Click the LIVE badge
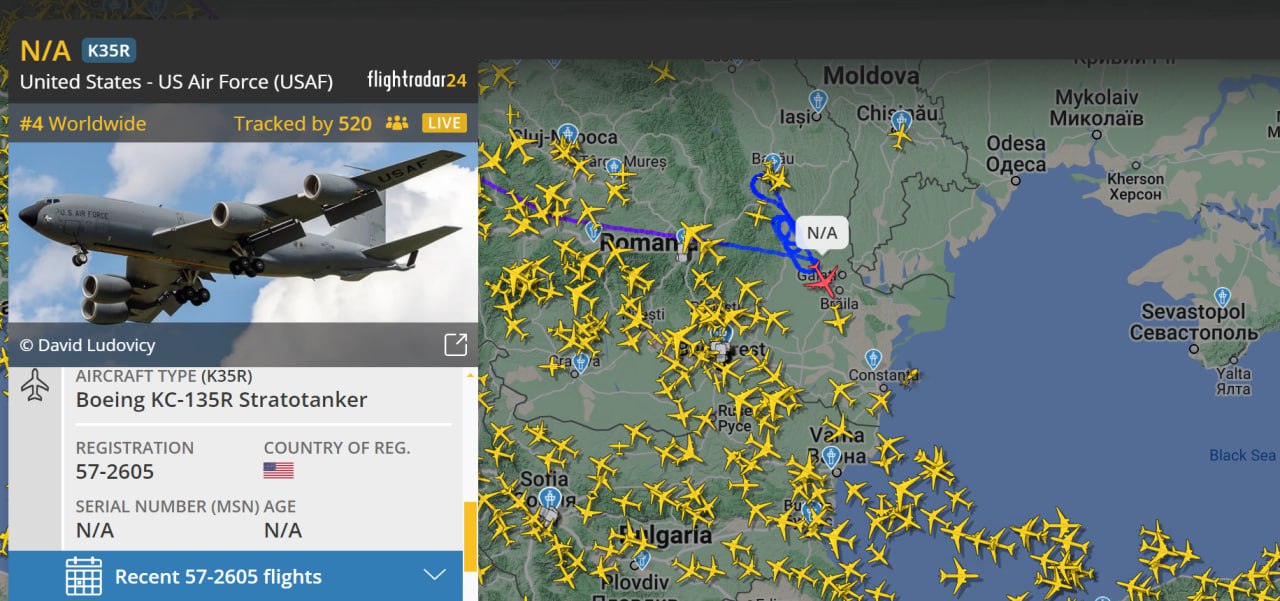Screen dimensions: 1280x601 (444, 123)
